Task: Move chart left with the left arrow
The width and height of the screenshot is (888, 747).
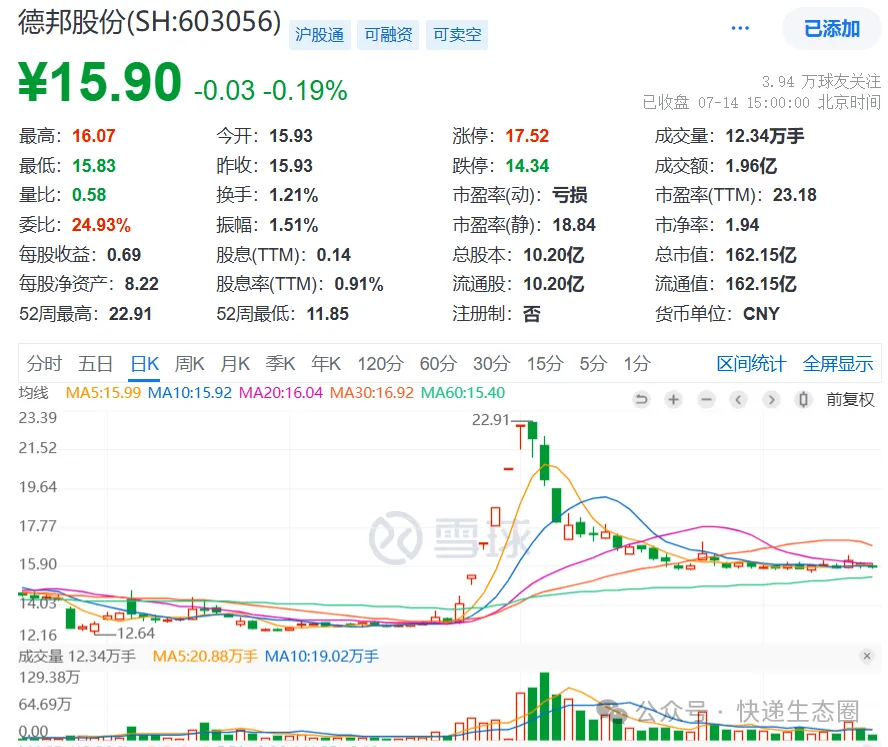Action: 738,400
